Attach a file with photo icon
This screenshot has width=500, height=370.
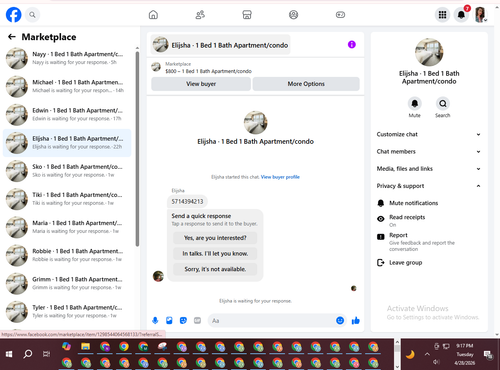(169, 321)
